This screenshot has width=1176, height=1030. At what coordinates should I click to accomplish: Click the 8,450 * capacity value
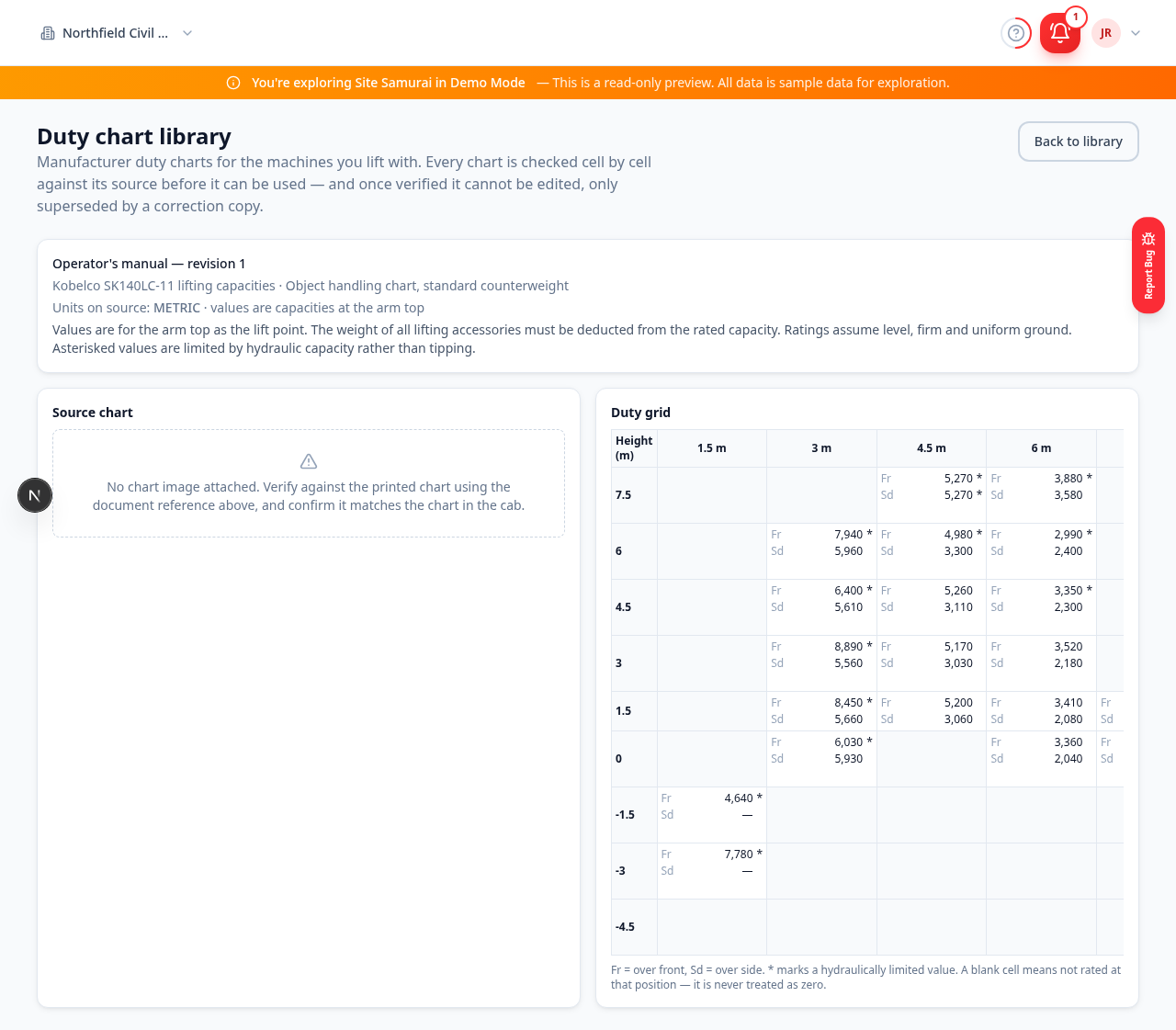[x=854, y=703]
